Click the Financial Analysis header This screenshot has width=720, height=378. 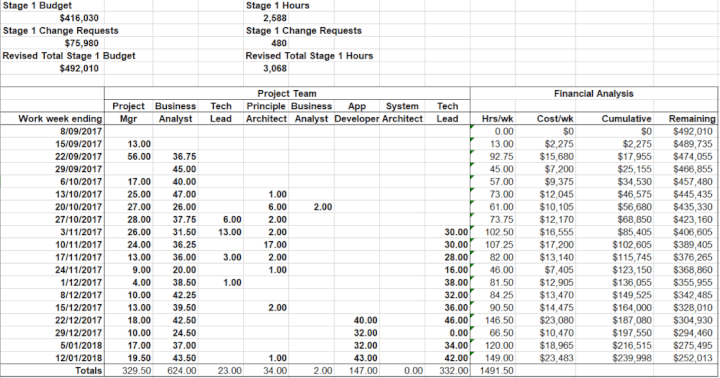point(594,93)
